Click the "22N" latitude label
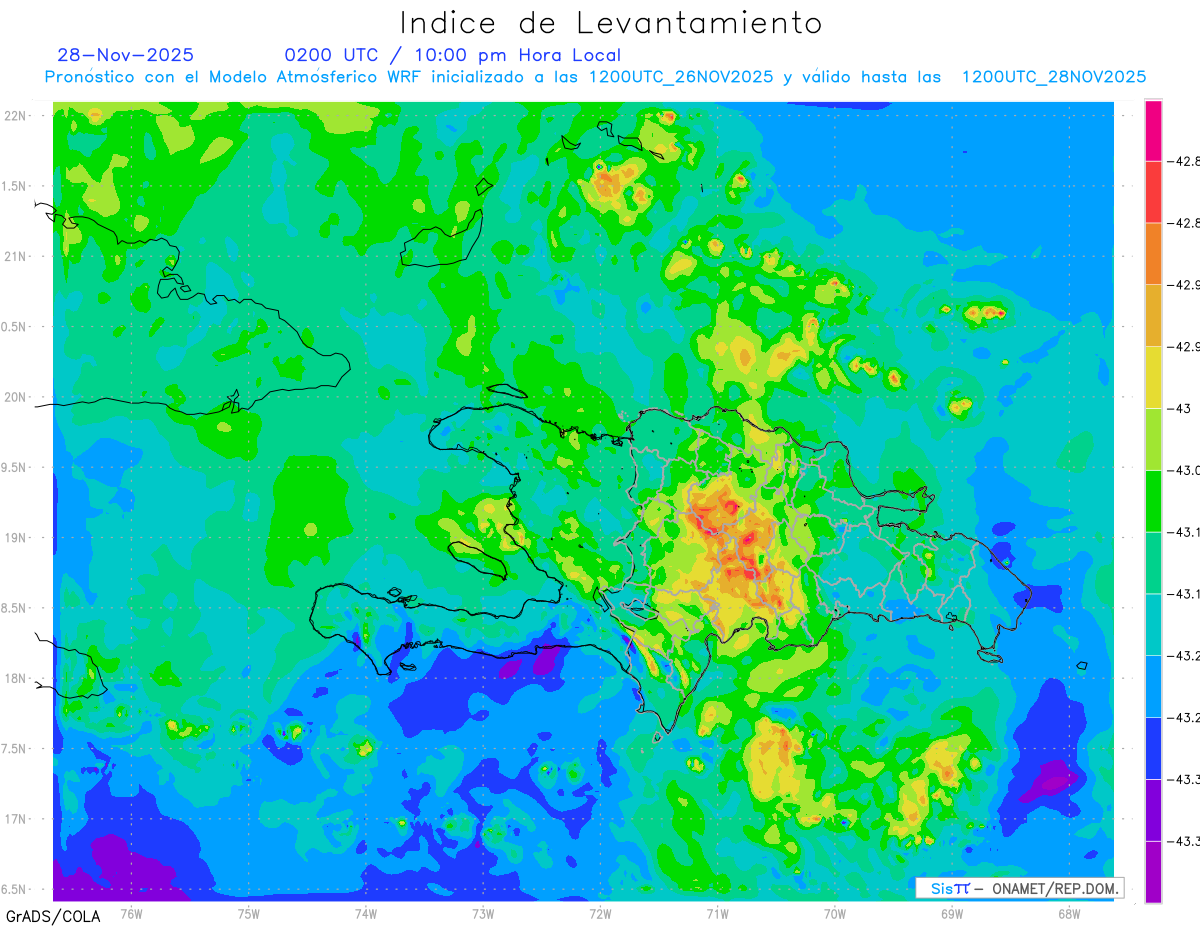 [15, 115]
